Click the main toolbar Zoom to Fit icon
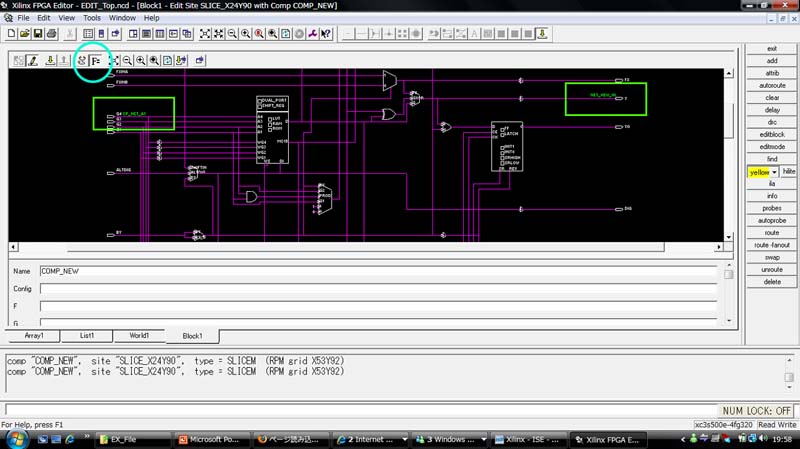Viewport: 800px width, 449px height. (205, 34)
